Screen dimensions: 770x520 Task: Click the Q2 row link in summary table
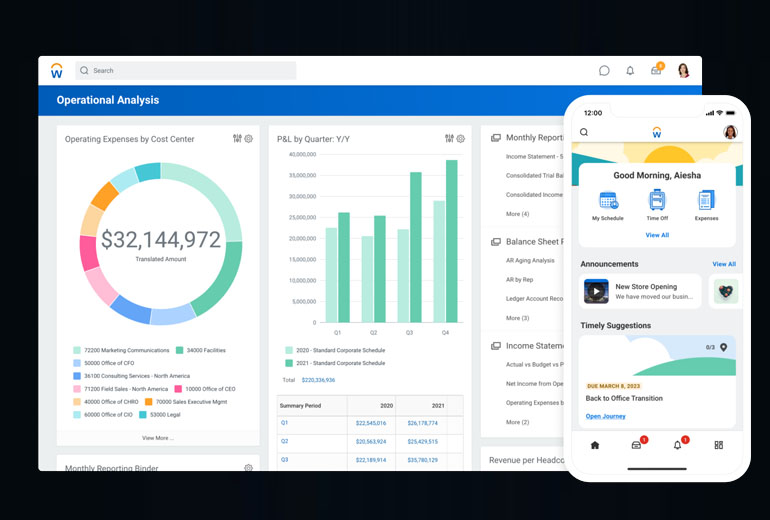(x=284, y=441)
